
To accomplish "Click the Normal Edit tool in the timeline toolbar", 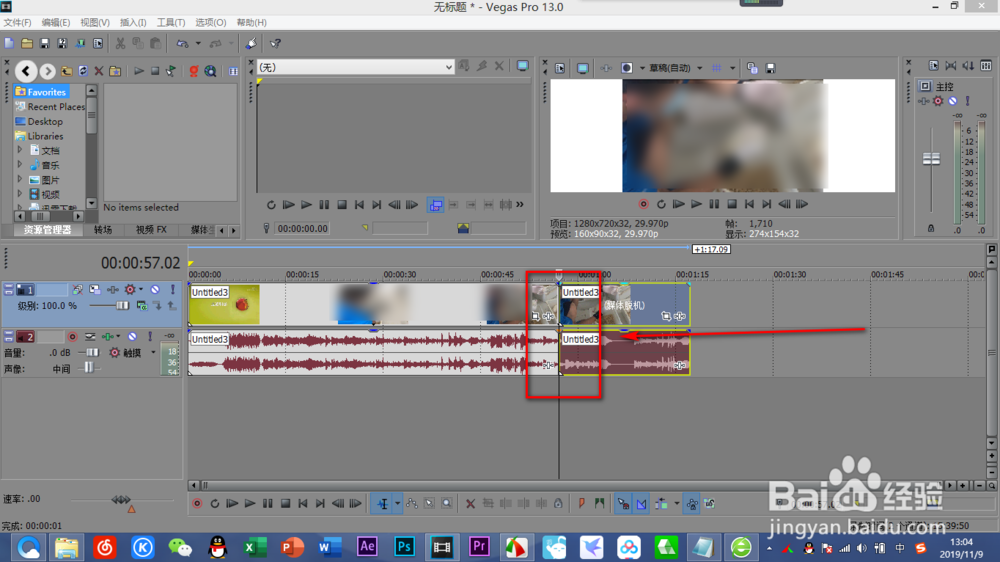I will pos(383,504).
